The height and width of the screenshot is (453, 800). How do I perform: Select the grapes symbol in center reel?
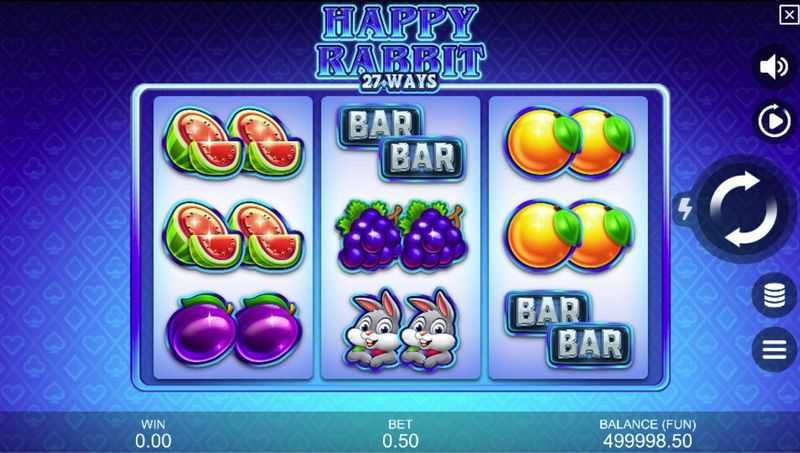click(x=401, y=235)
